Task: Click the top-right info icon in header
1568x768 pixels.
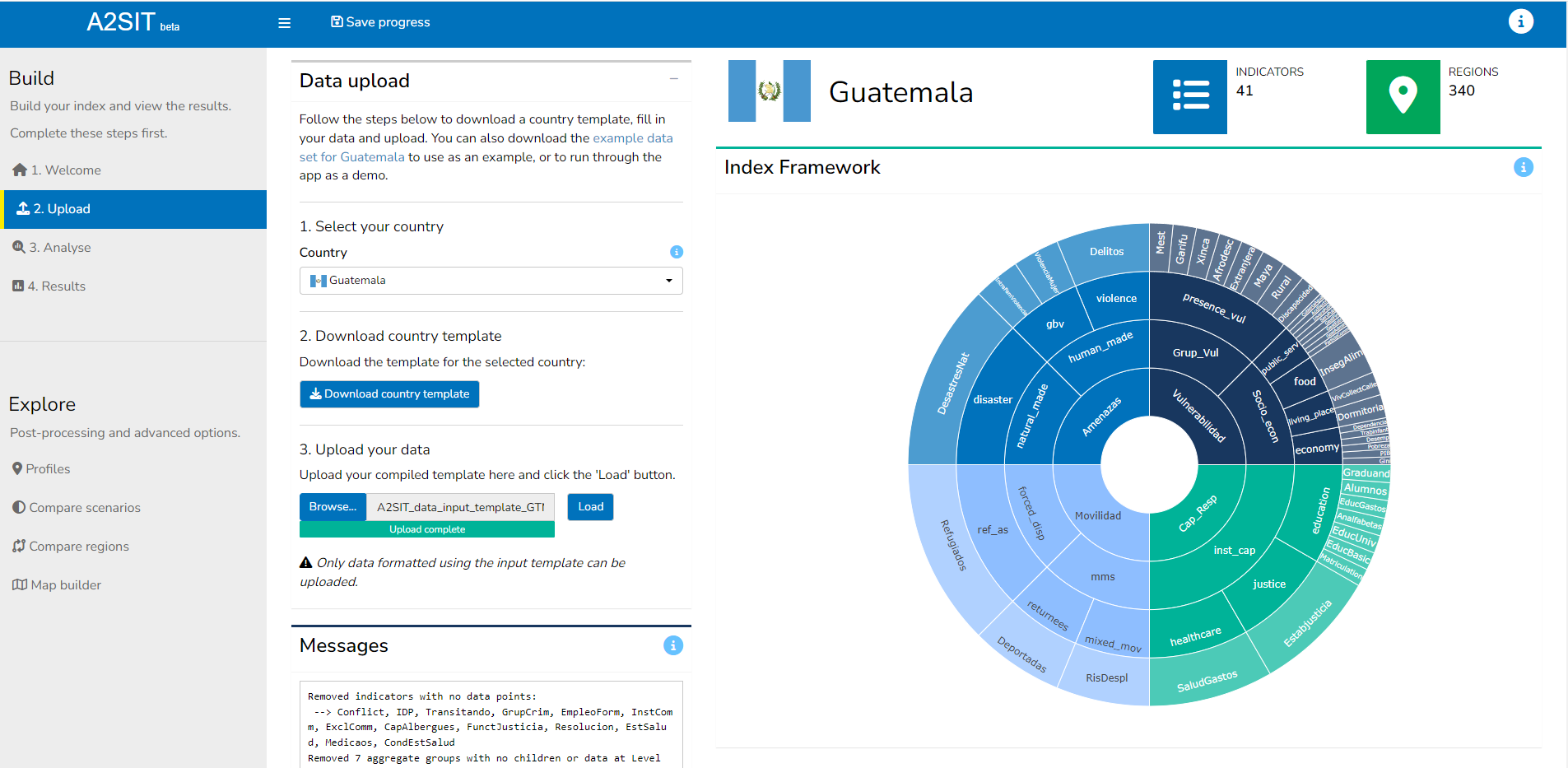Action: coord(1520,22)
